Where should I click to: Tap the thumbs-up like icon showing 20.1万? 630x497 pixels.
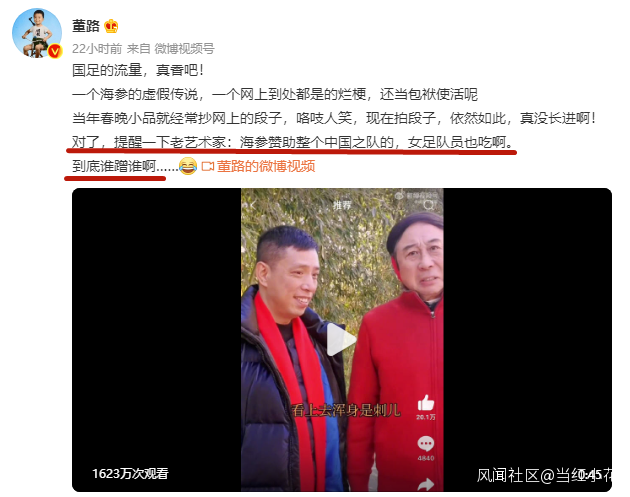(425, 403)
